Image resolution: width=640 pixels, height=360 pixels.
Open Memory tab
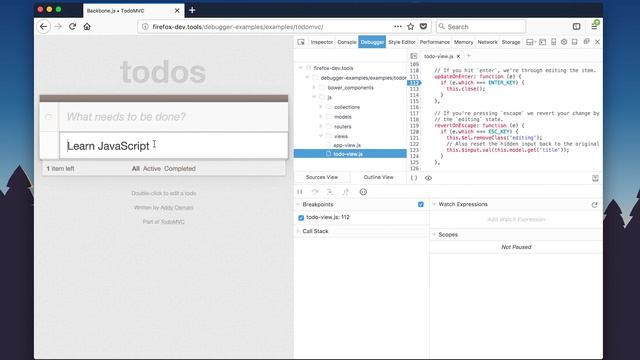(464, 42)
